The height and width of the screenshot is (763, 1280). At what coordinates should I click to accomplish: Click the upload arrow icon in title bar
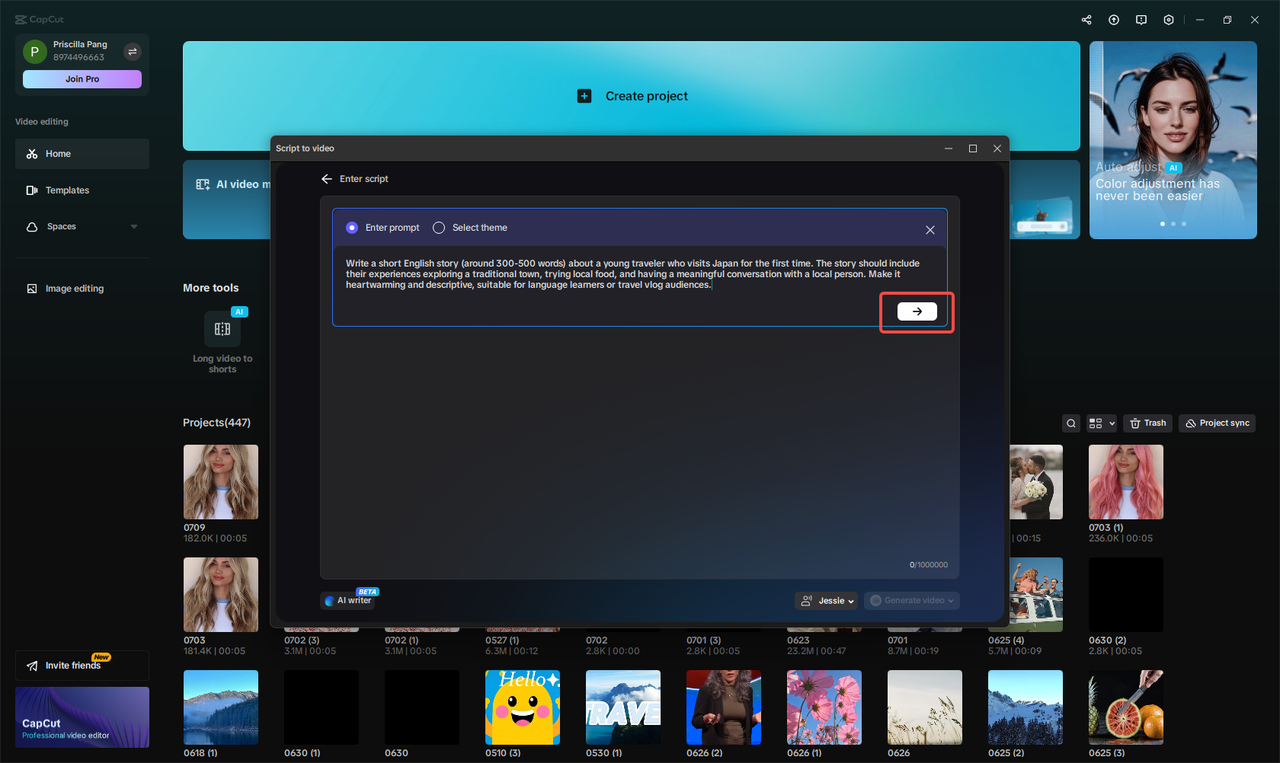[1114, 20]
